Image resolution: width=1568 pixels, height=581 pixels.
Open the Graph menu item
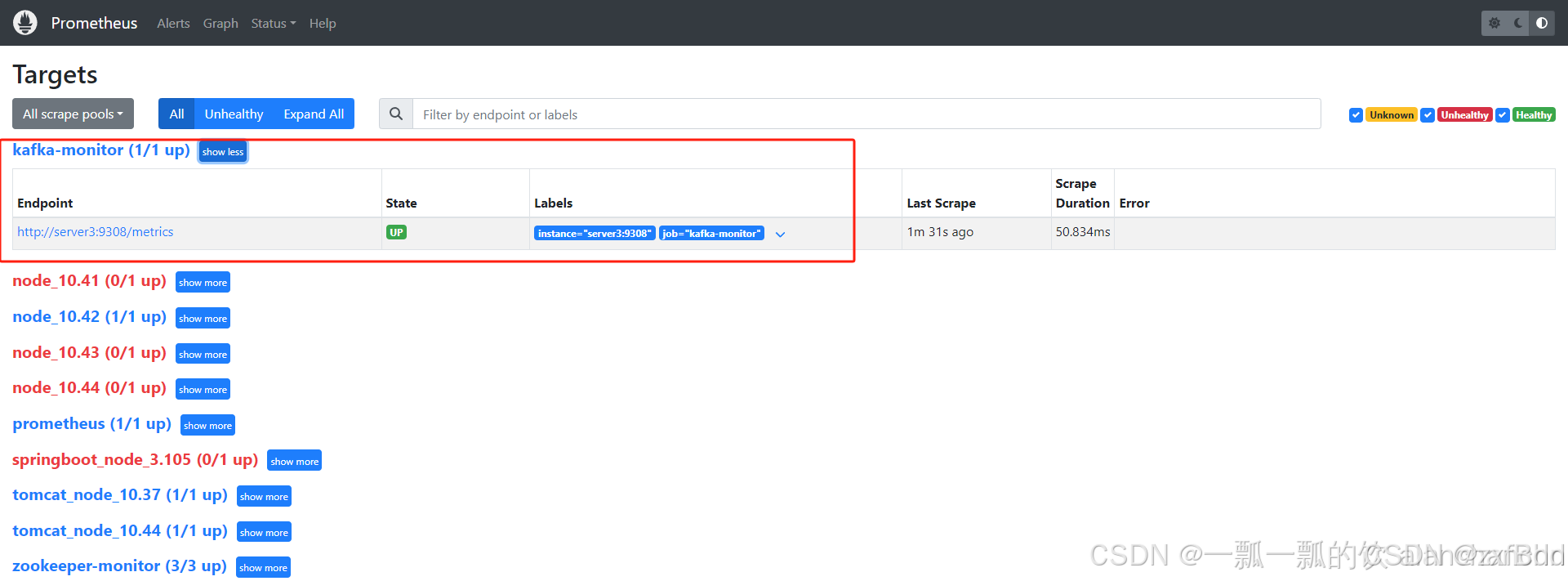pos(220,23)
